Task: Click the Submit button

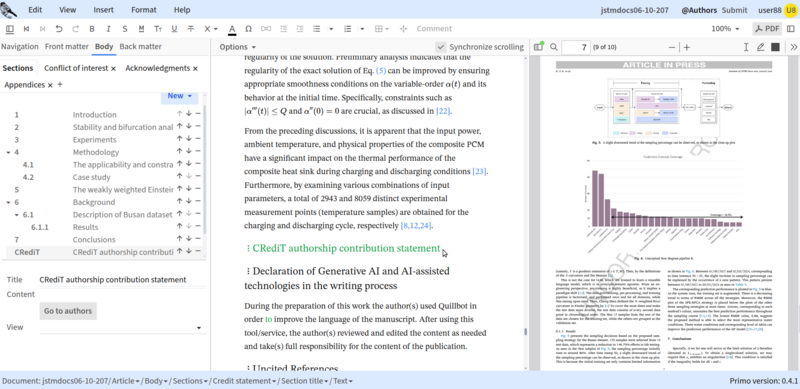Action: (x=734, y=10)
